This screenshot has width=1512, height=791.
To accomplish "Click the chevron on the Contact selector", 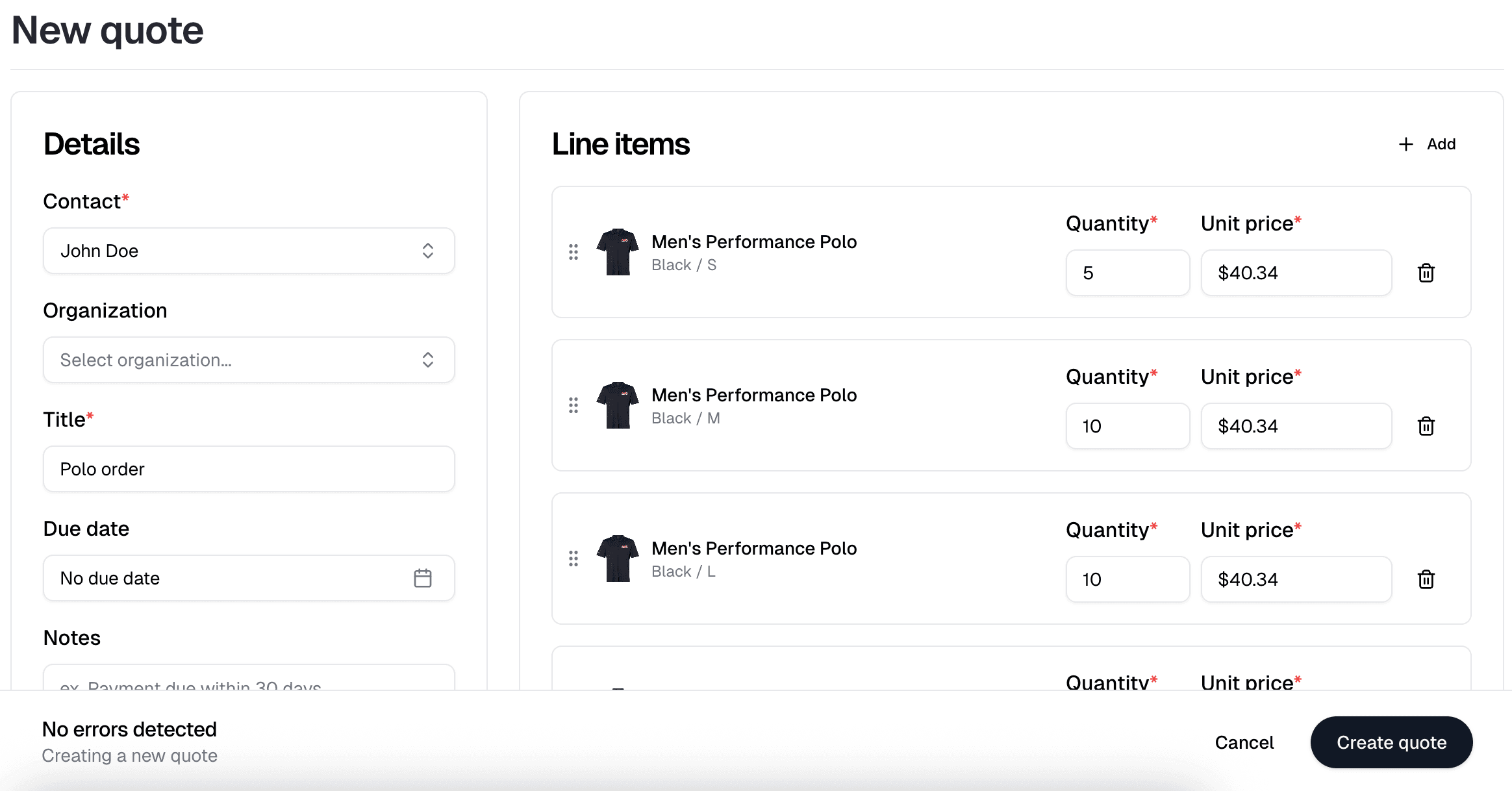I will (427, 251).
